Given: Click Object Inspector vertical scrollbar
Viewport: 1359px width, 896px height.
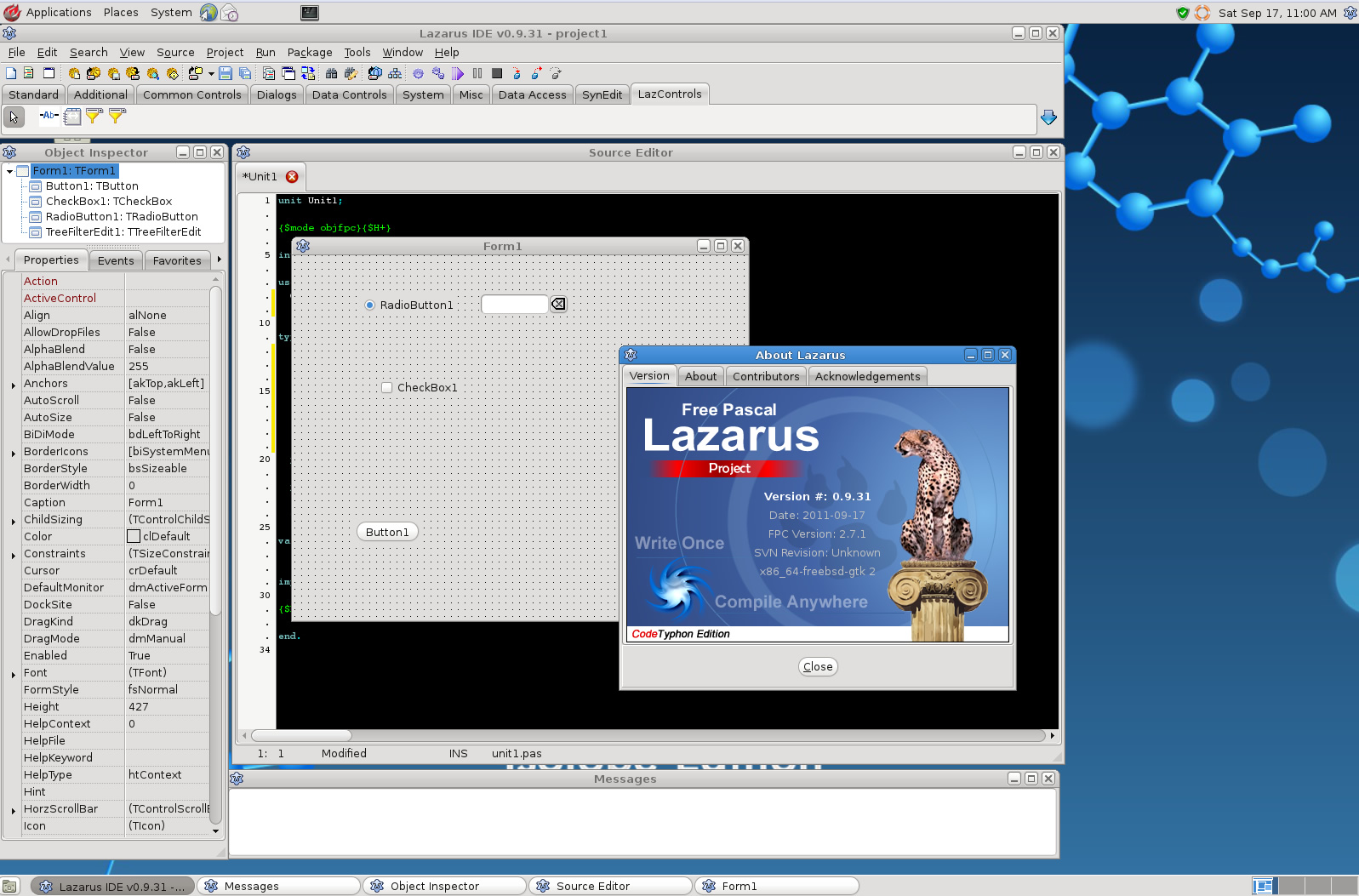Looking at the screenshot, I should 215,451.
